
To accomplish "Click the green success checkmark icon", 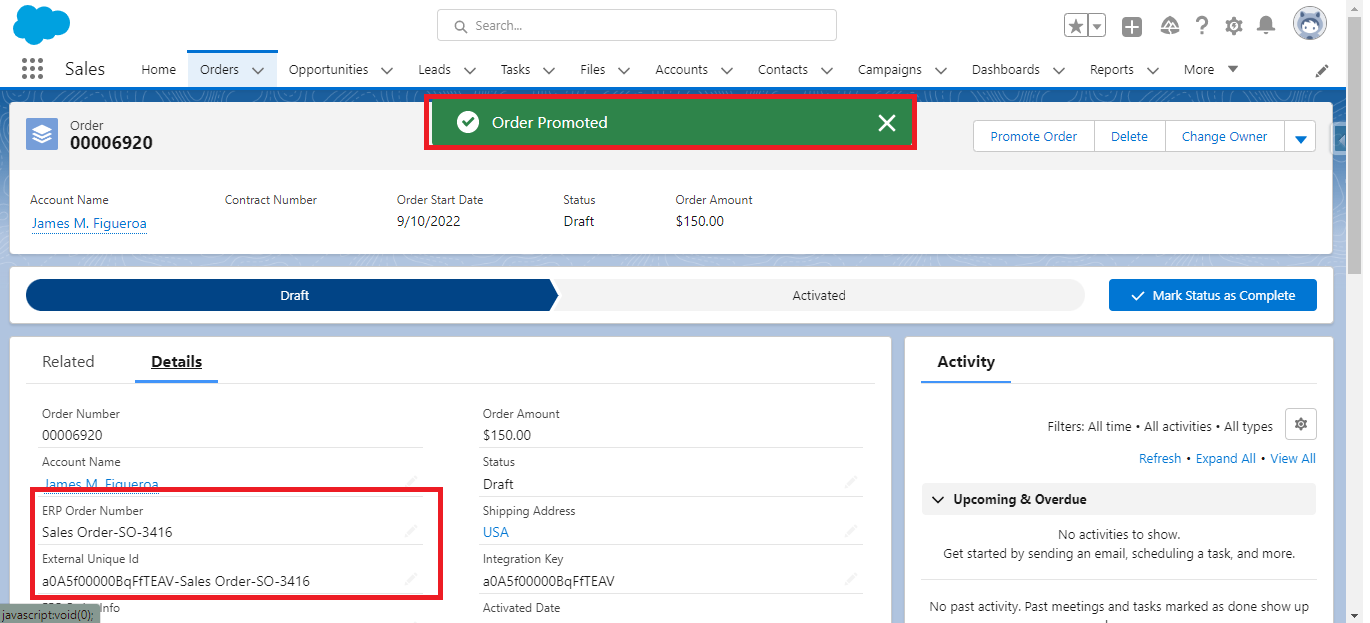I will (x=467, y=122).
